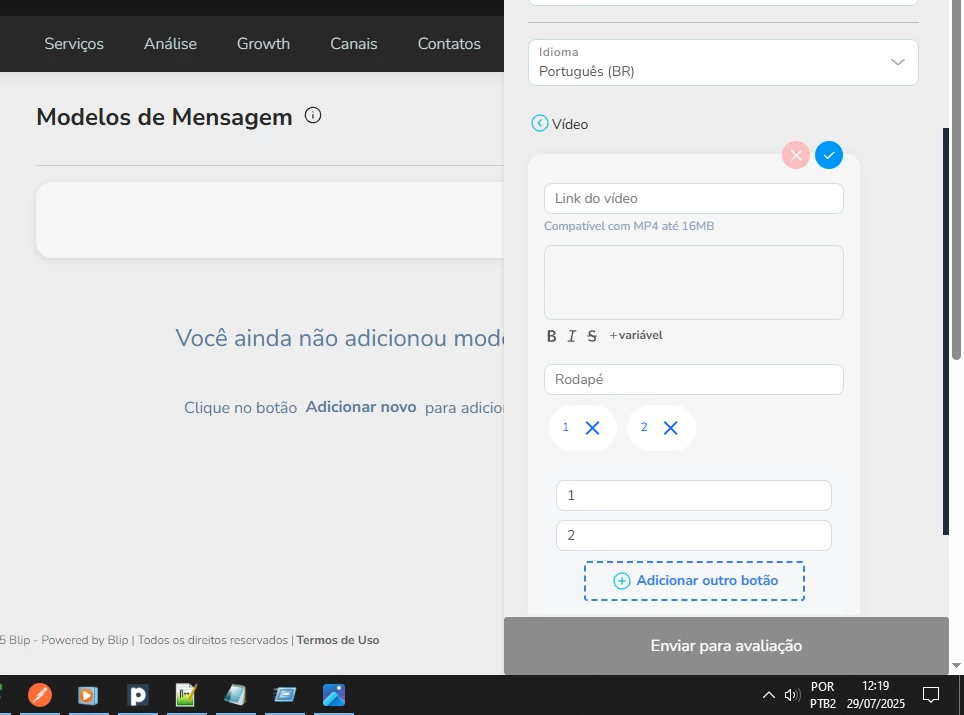The width and height of the screenshot is (964, 715).
Task: Open the volume control
Action: 792,695
